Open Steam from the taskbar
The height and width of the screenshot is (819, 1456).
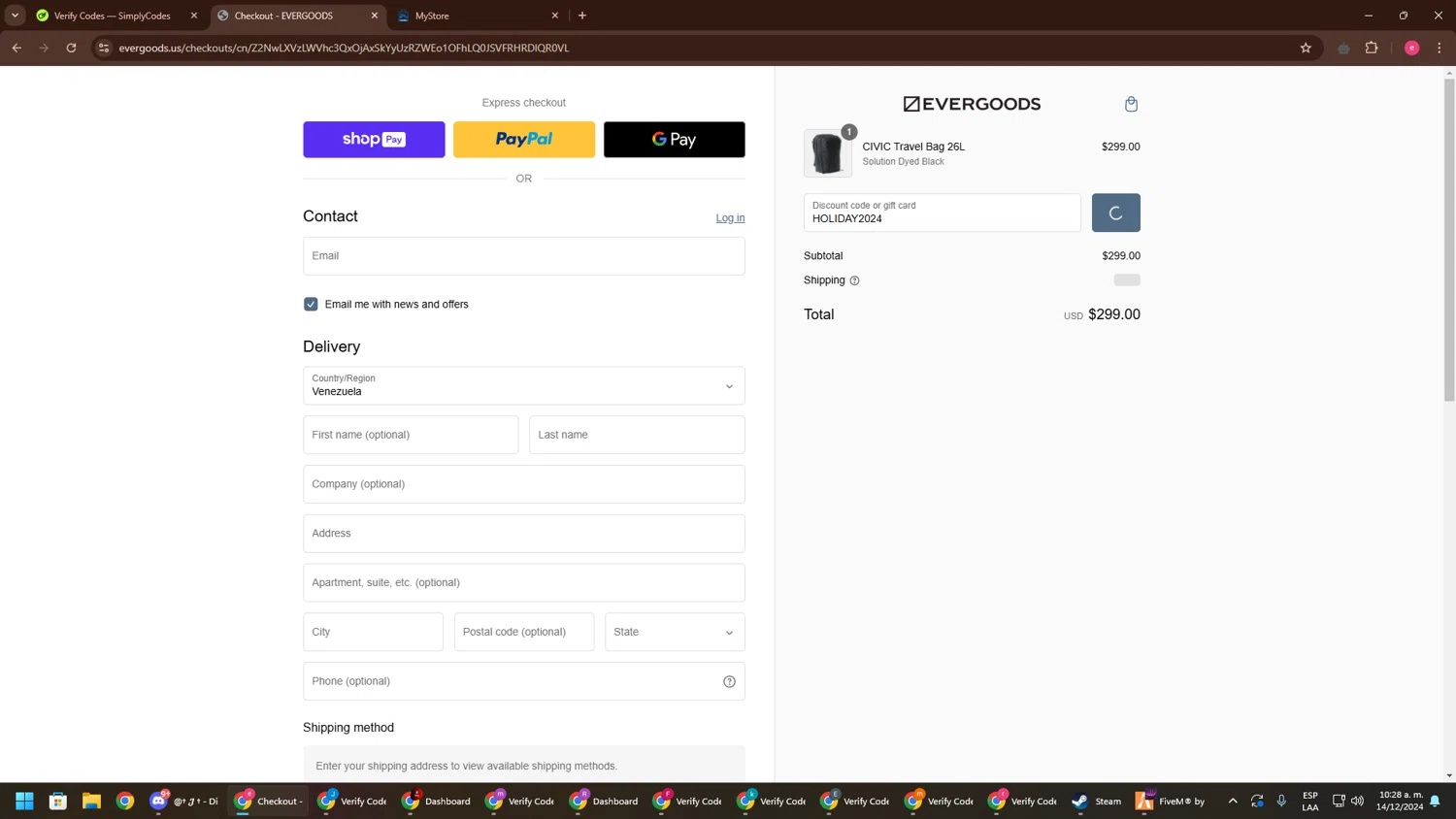(1097, 801)
